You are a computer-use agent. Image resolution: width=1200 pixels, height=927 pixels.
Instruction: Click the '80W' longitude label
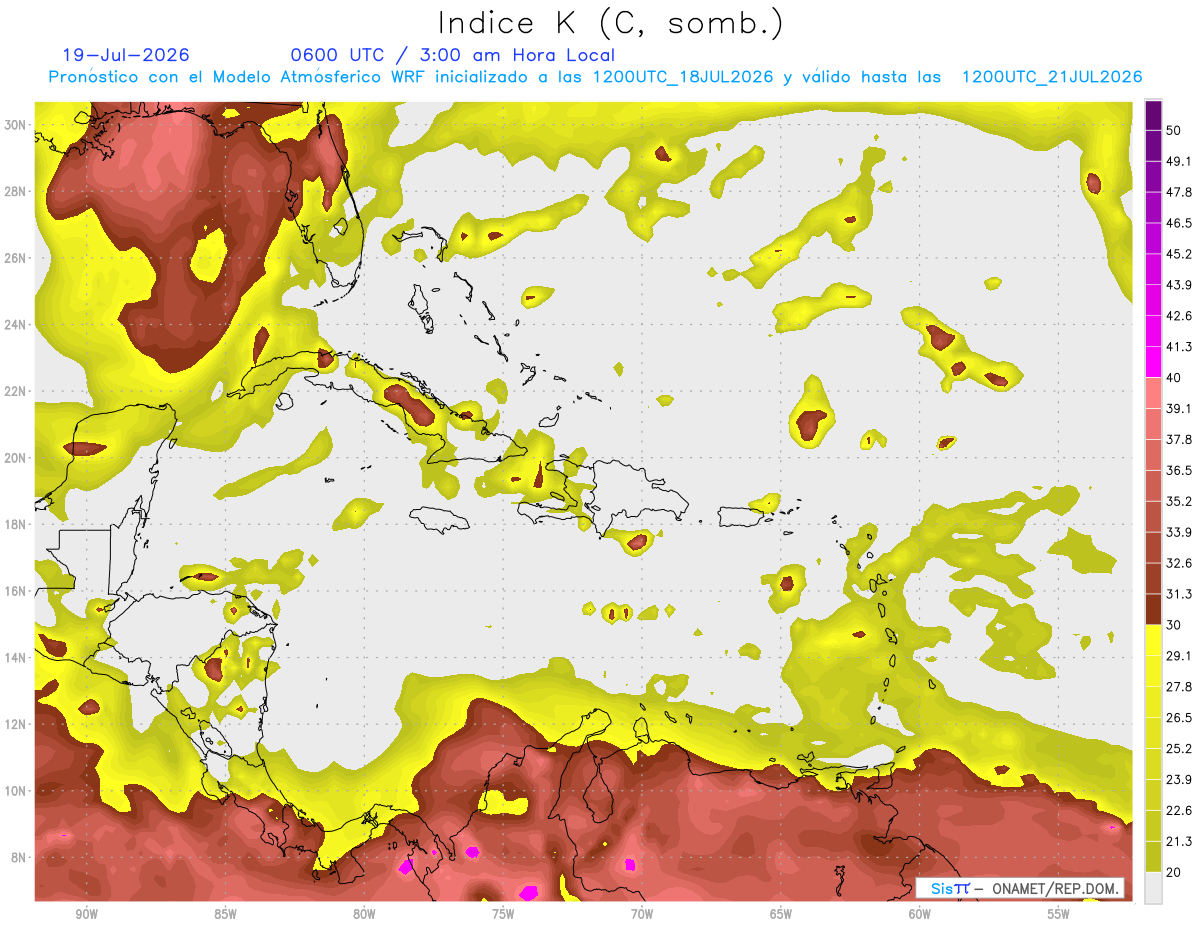364,915
